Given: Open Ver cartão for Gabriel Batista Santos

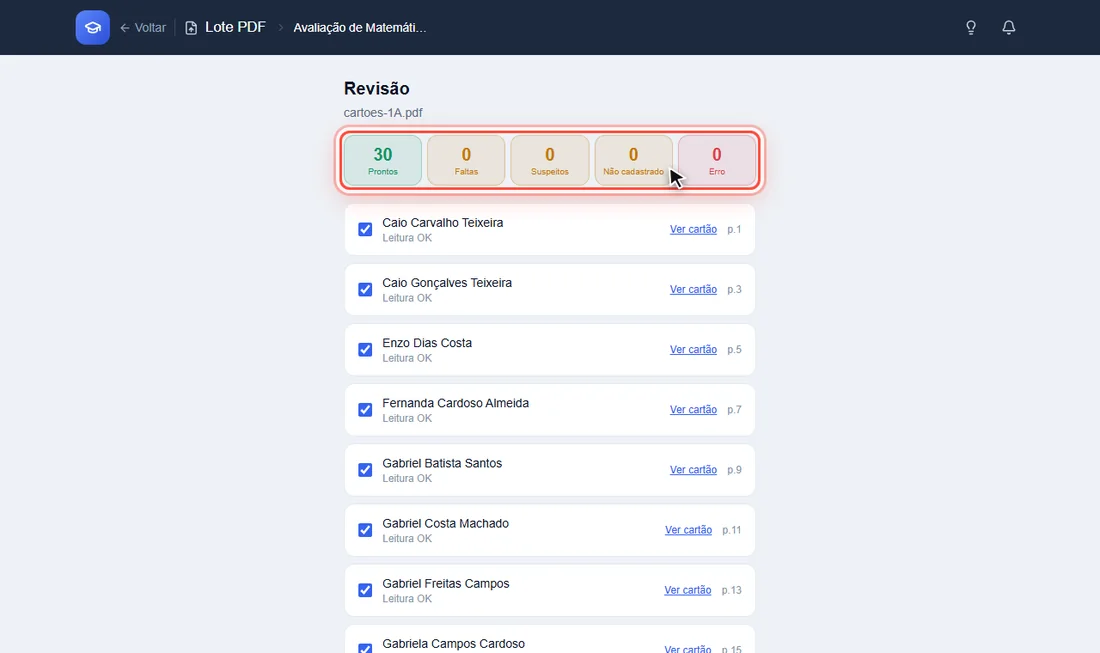Looking at the screenshot, I should point(693,470).
